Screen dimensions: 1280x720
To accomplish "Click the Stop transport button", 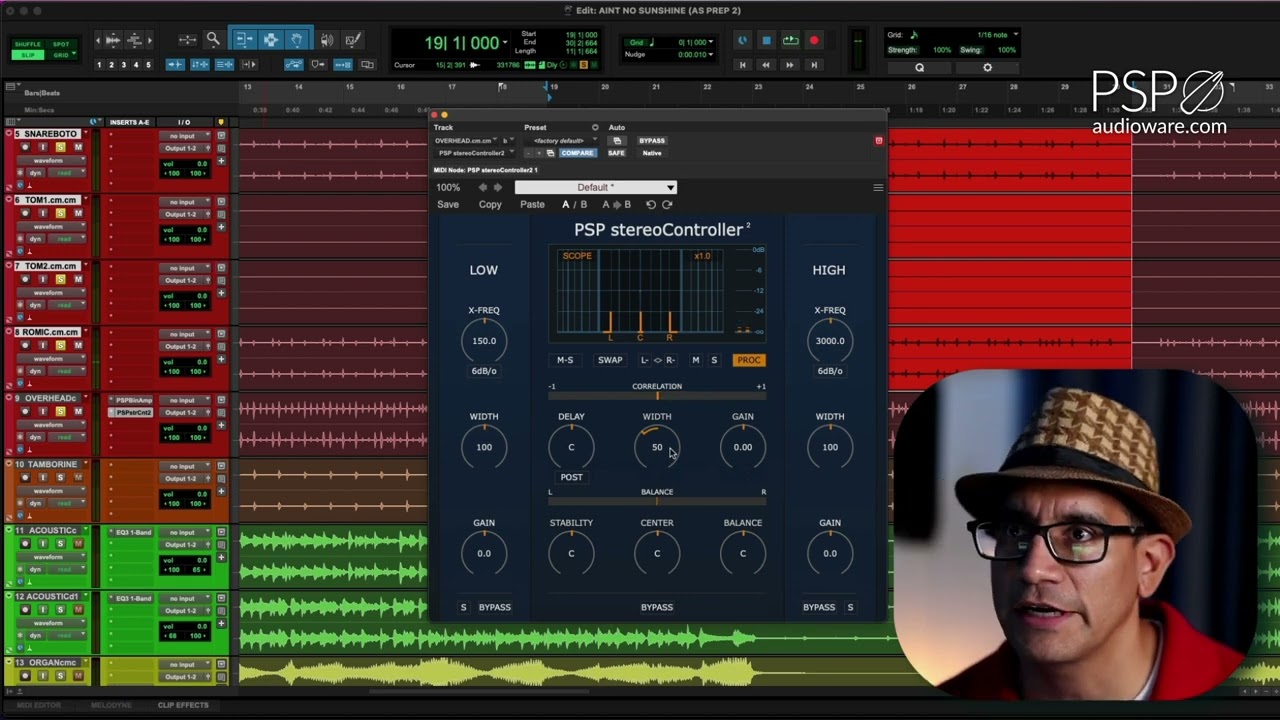I will click(766, 41).
